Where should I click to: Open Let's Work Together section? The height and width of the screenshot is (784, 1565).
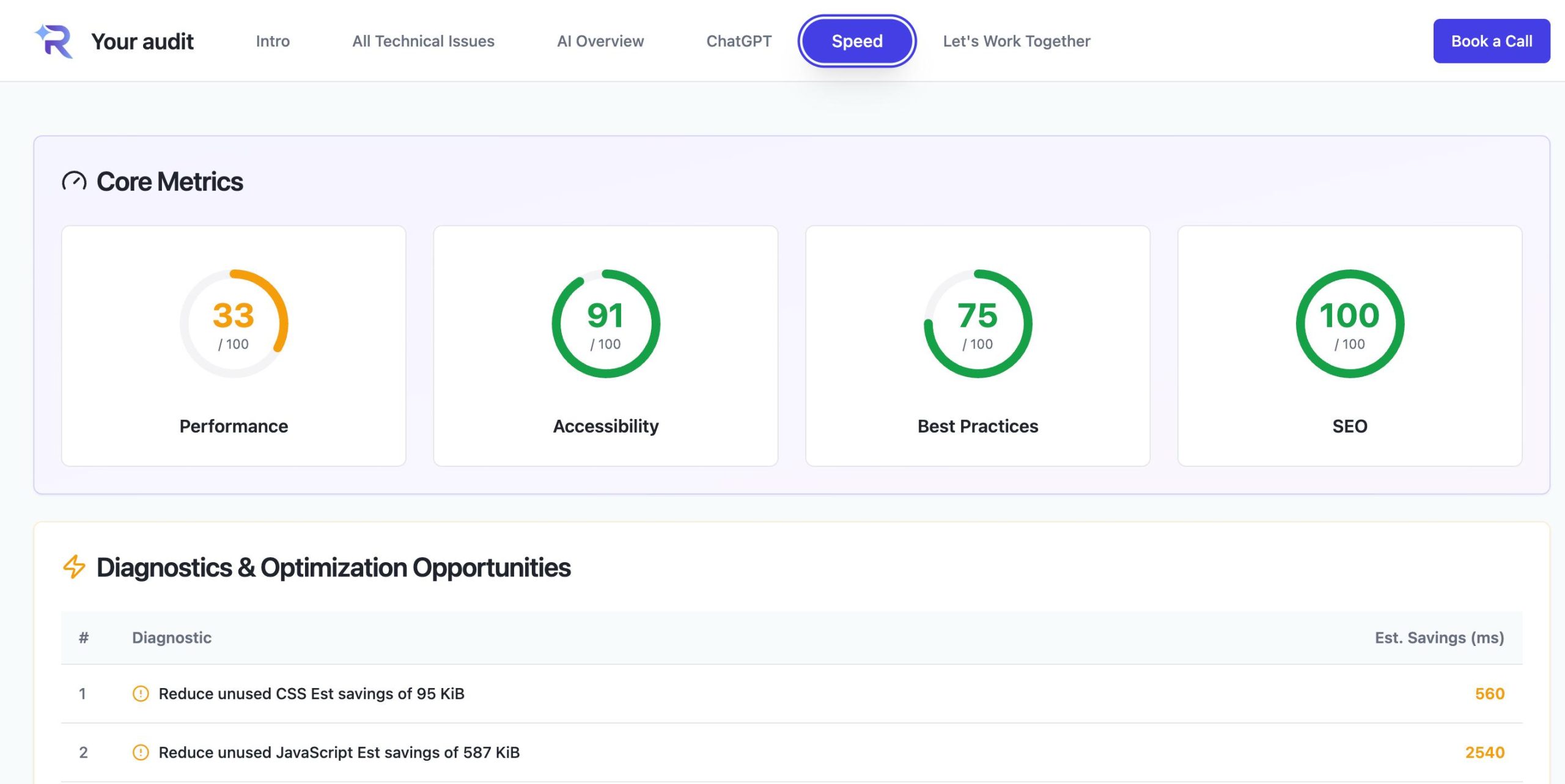pyautogui.click(x=1016, y=41)
